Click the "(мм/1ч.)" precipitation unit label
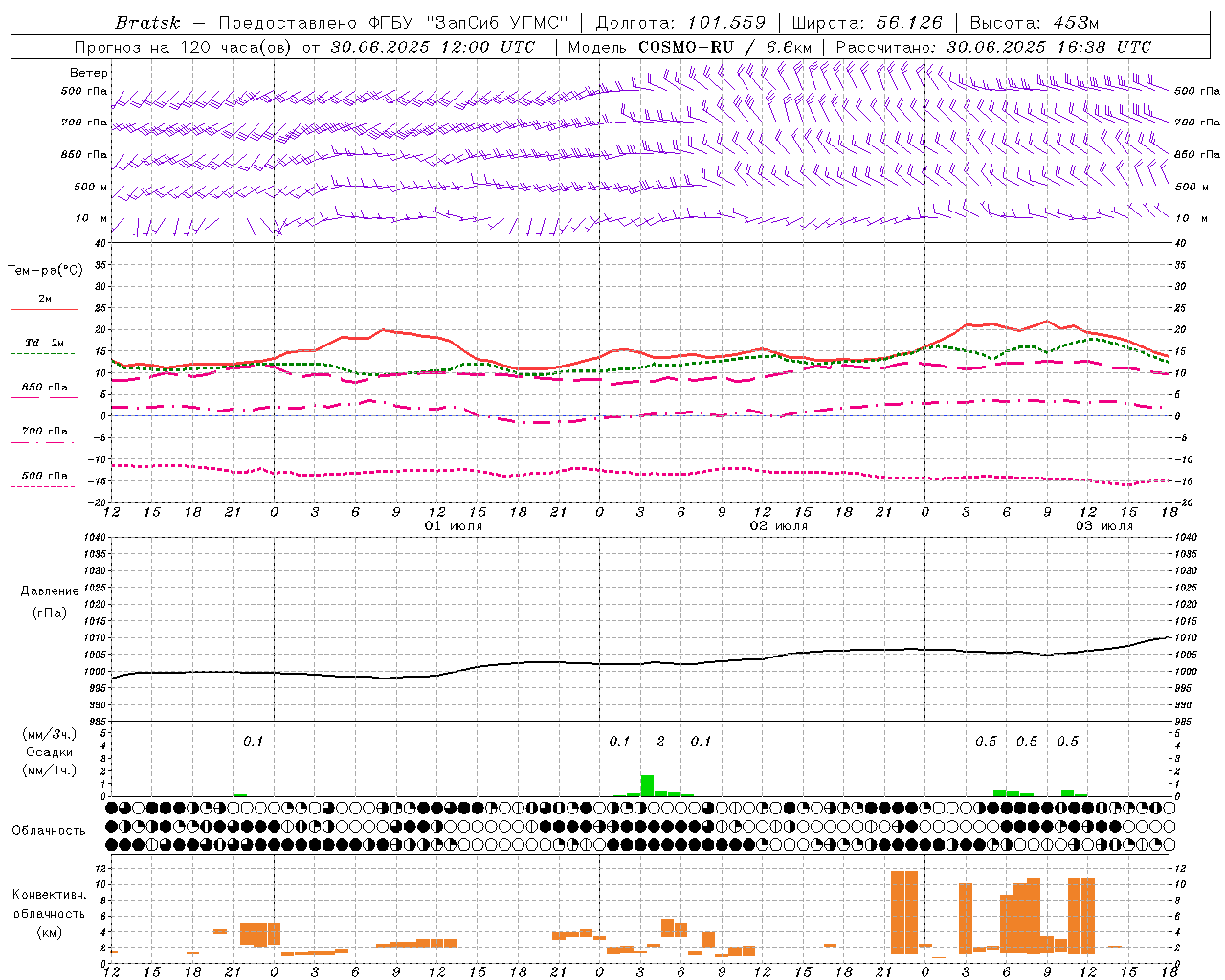Screen dimensions: 1225x980 [49, 770]
